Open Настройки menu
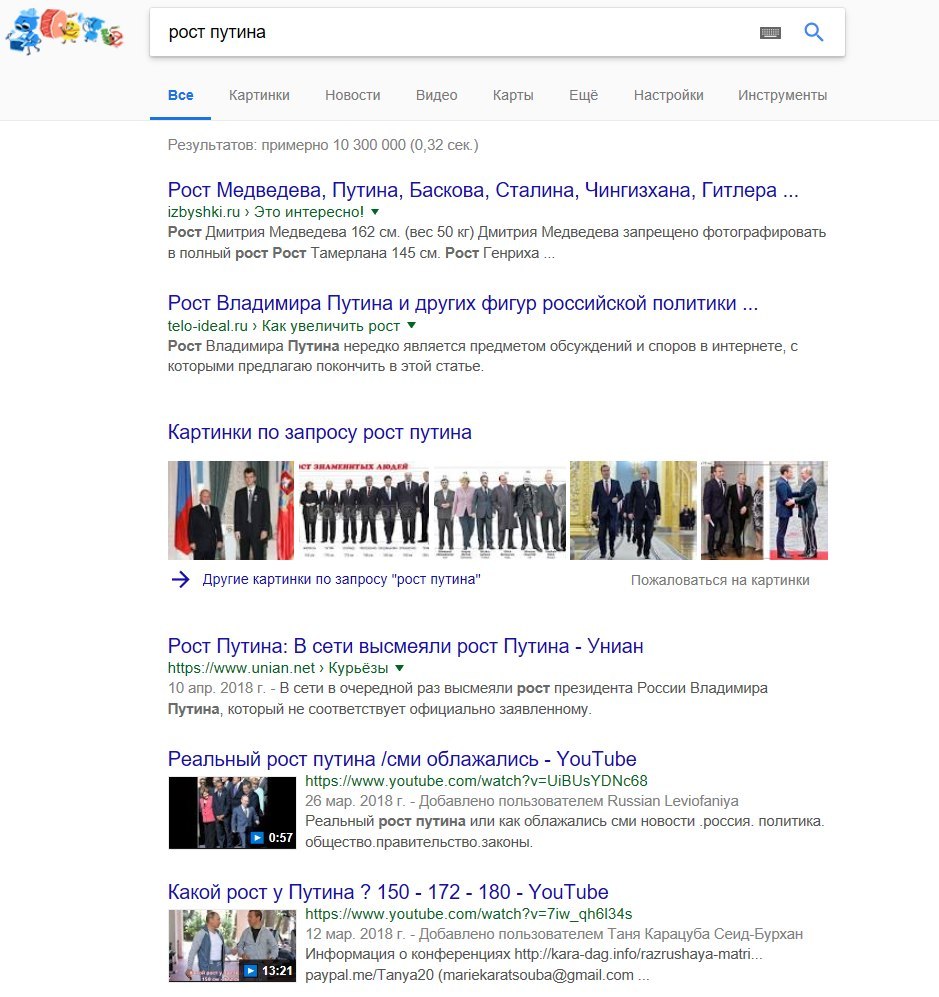The image size is (939, 997). [669, 95]
